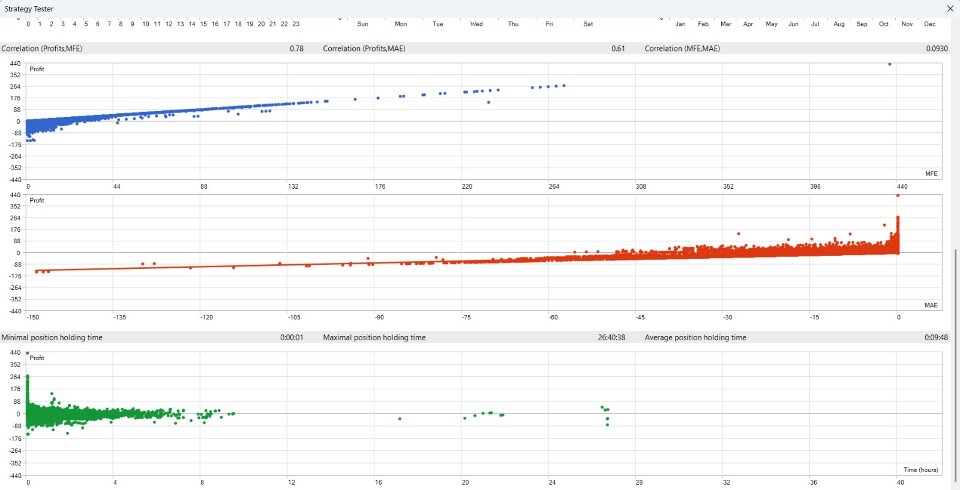
Task: Click the highest red outlier point in MAE chart
Action: [x=898, y=195]
